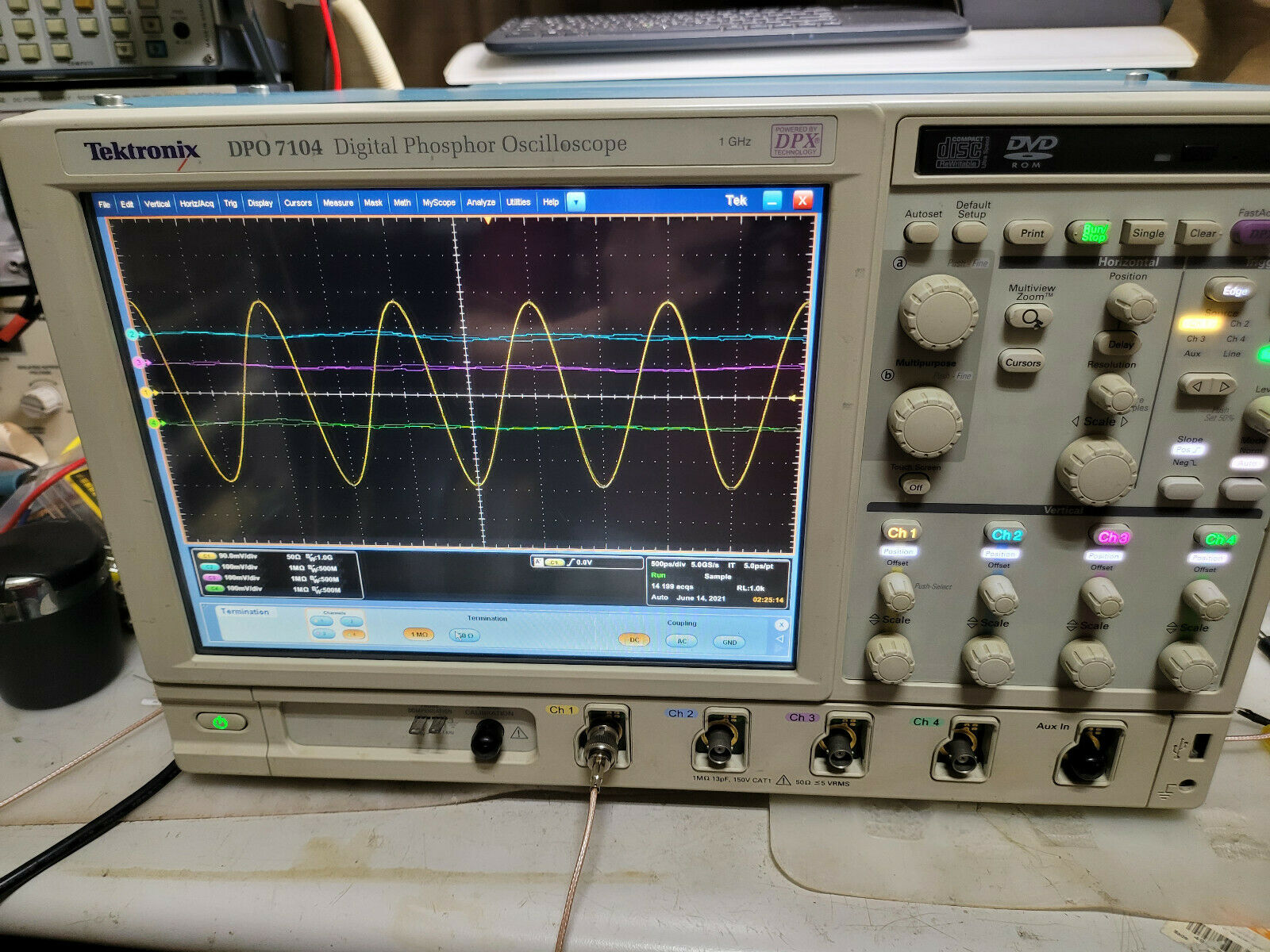Click the 14 199 acqs counter

tap(672, 586)
